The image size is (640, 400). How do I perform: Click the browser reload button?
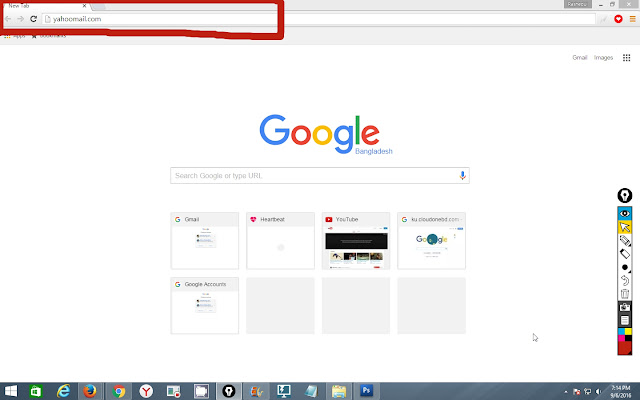pyautogui.click(x=33, y=19)
